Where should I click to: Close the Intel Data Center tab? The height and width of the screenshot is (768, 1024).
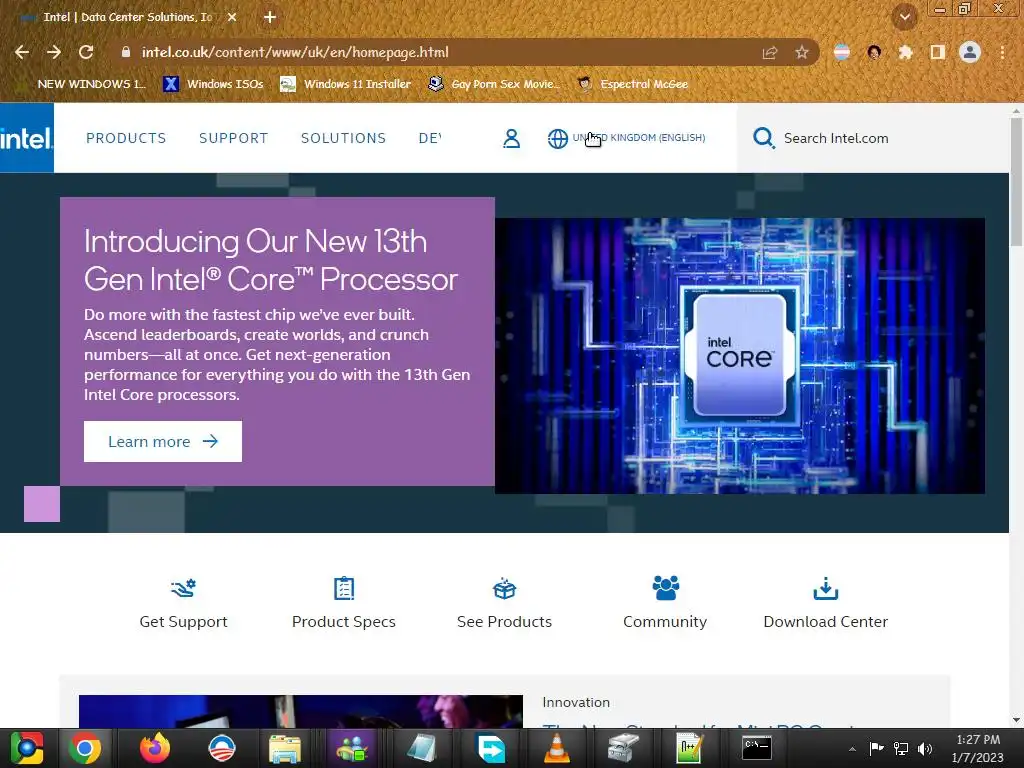[x=232, y=17]
